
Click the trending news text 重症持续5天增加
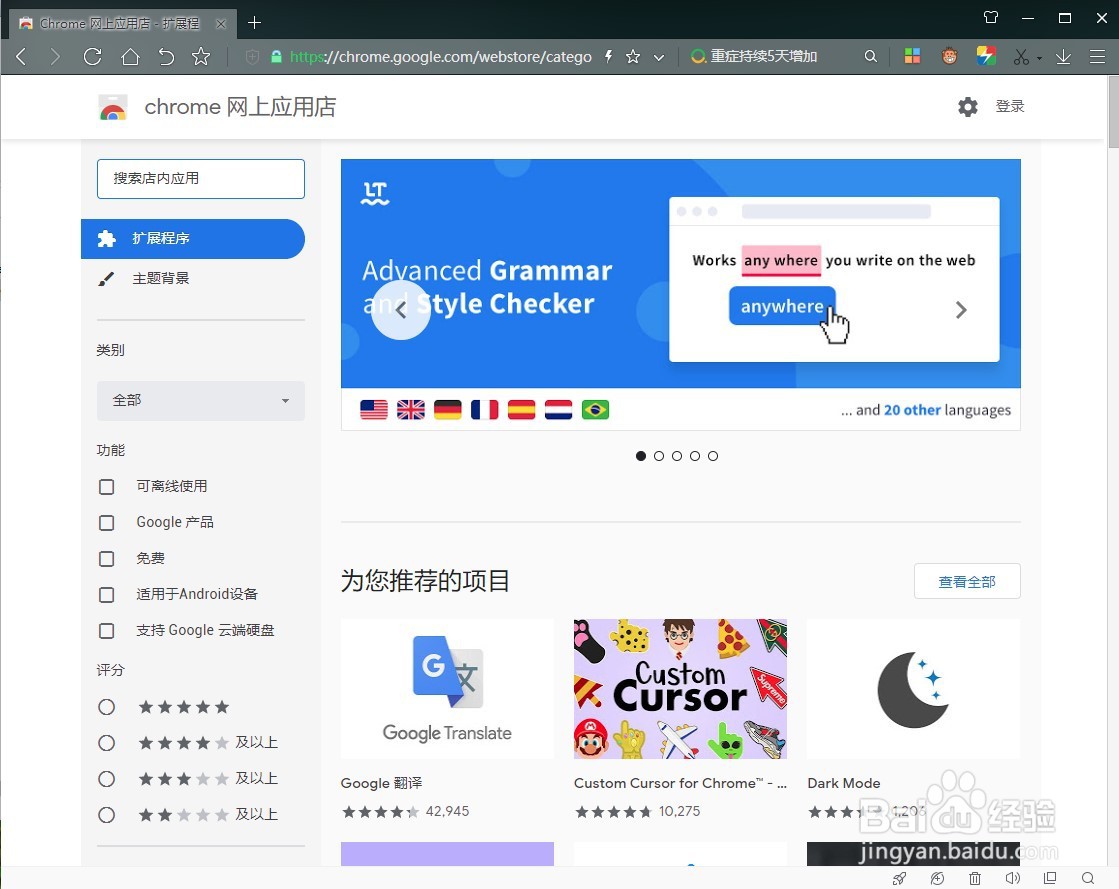764,56
